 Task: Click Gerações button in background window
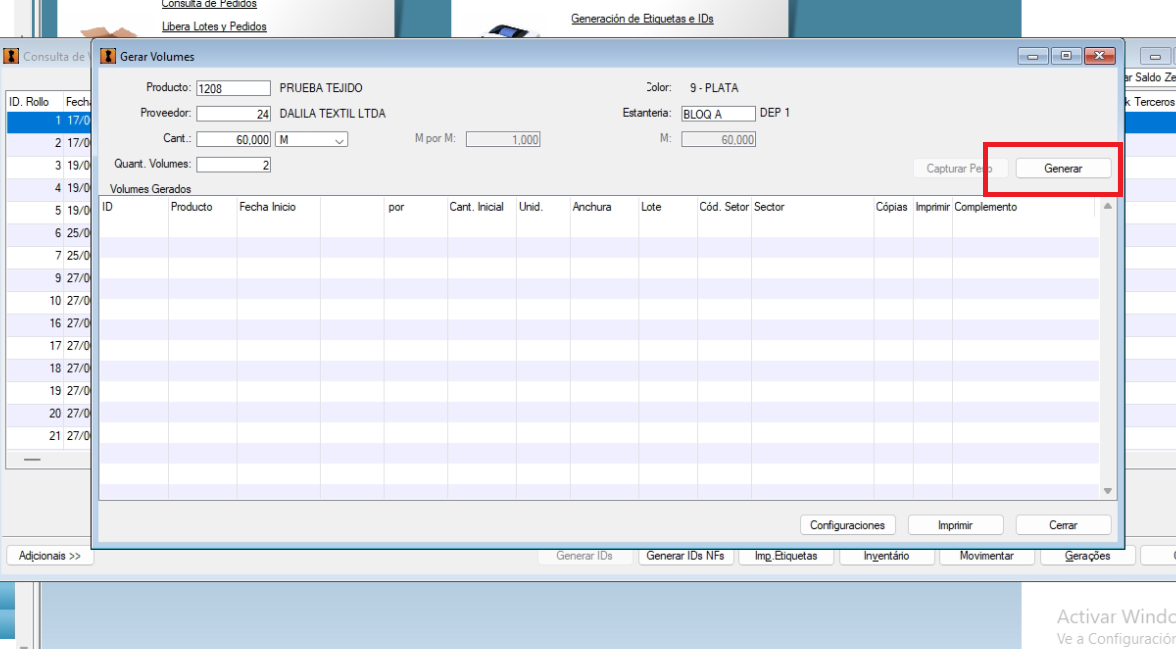[x=1088, y=556]
